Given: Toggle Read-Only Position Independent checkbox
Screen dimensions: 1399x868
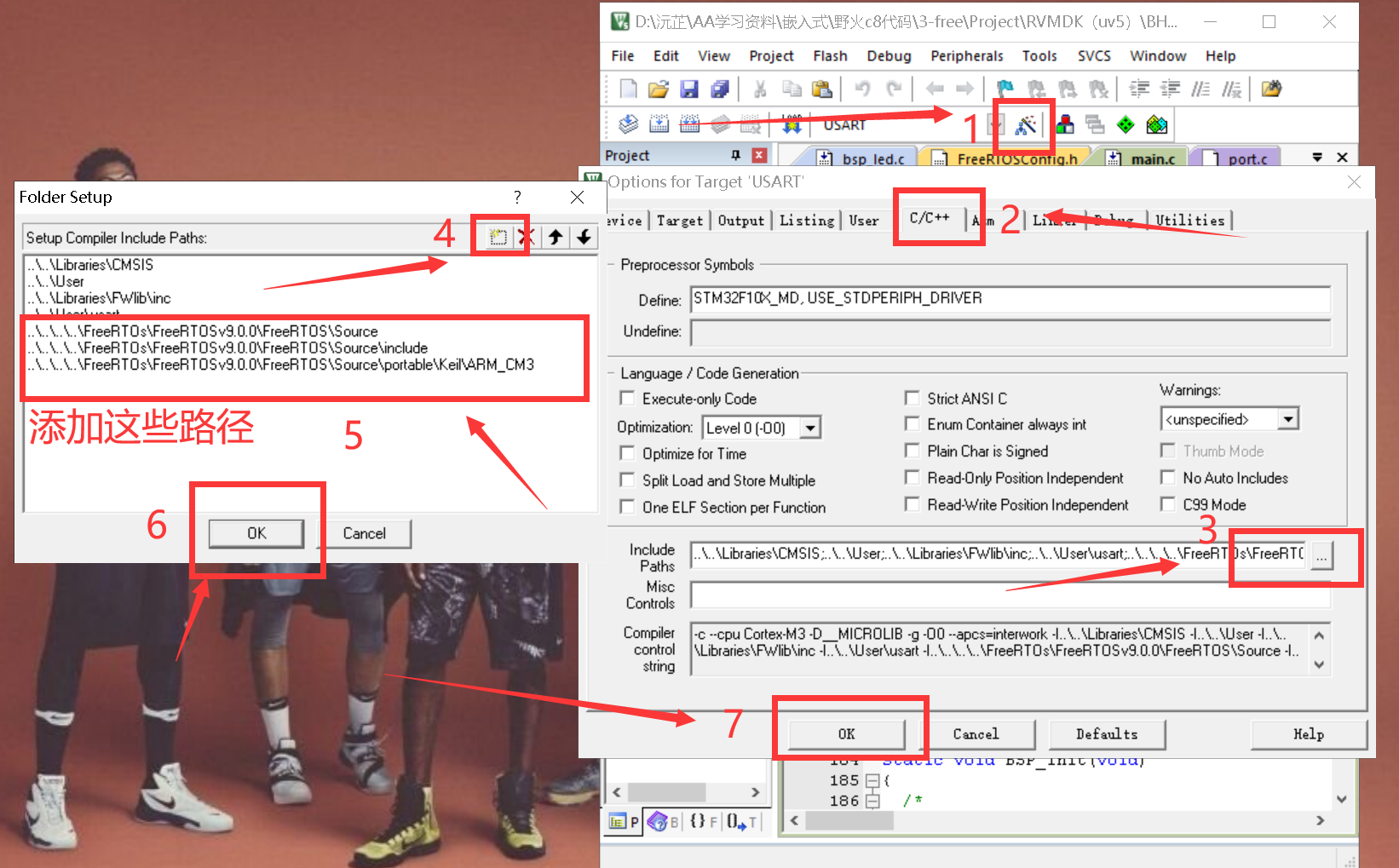Looking at the screenshot, I should coord(912,477).
